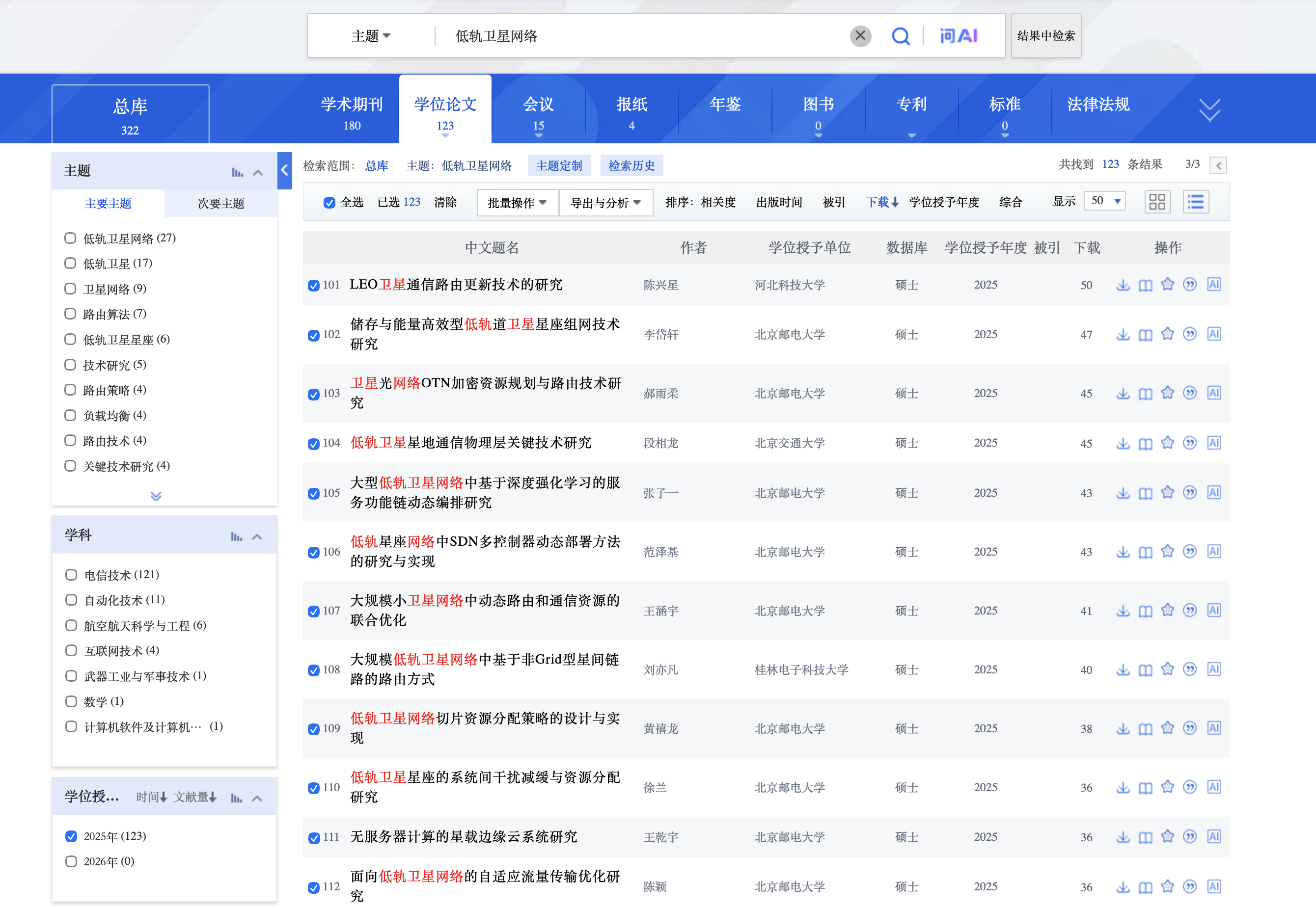Read row 107 thesis online
Viewport: 1316px width, 908px height.
coord(1145,611)
